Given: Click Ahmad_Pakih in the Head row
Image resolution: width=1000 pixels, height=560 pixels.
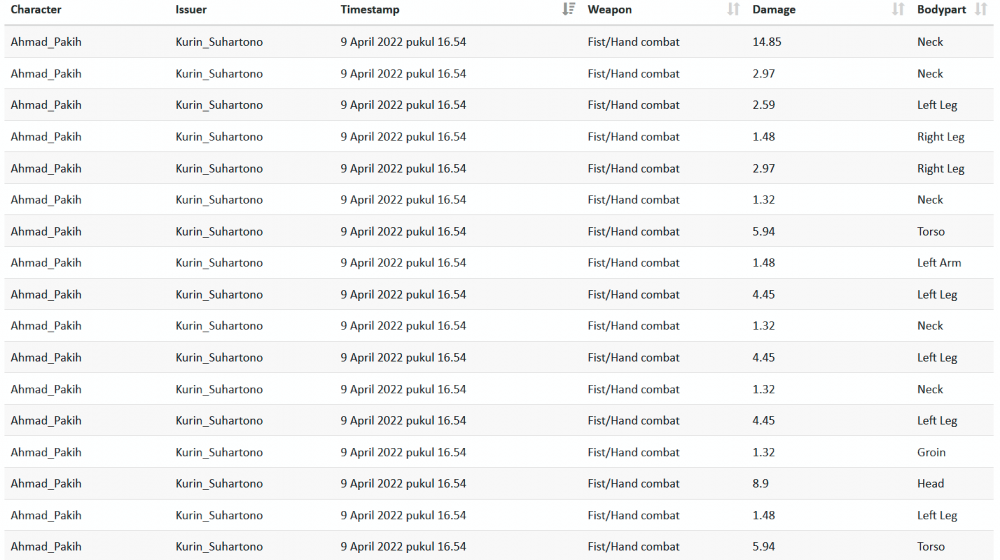Looking at the screenshot, I should (x=46, y=483).
